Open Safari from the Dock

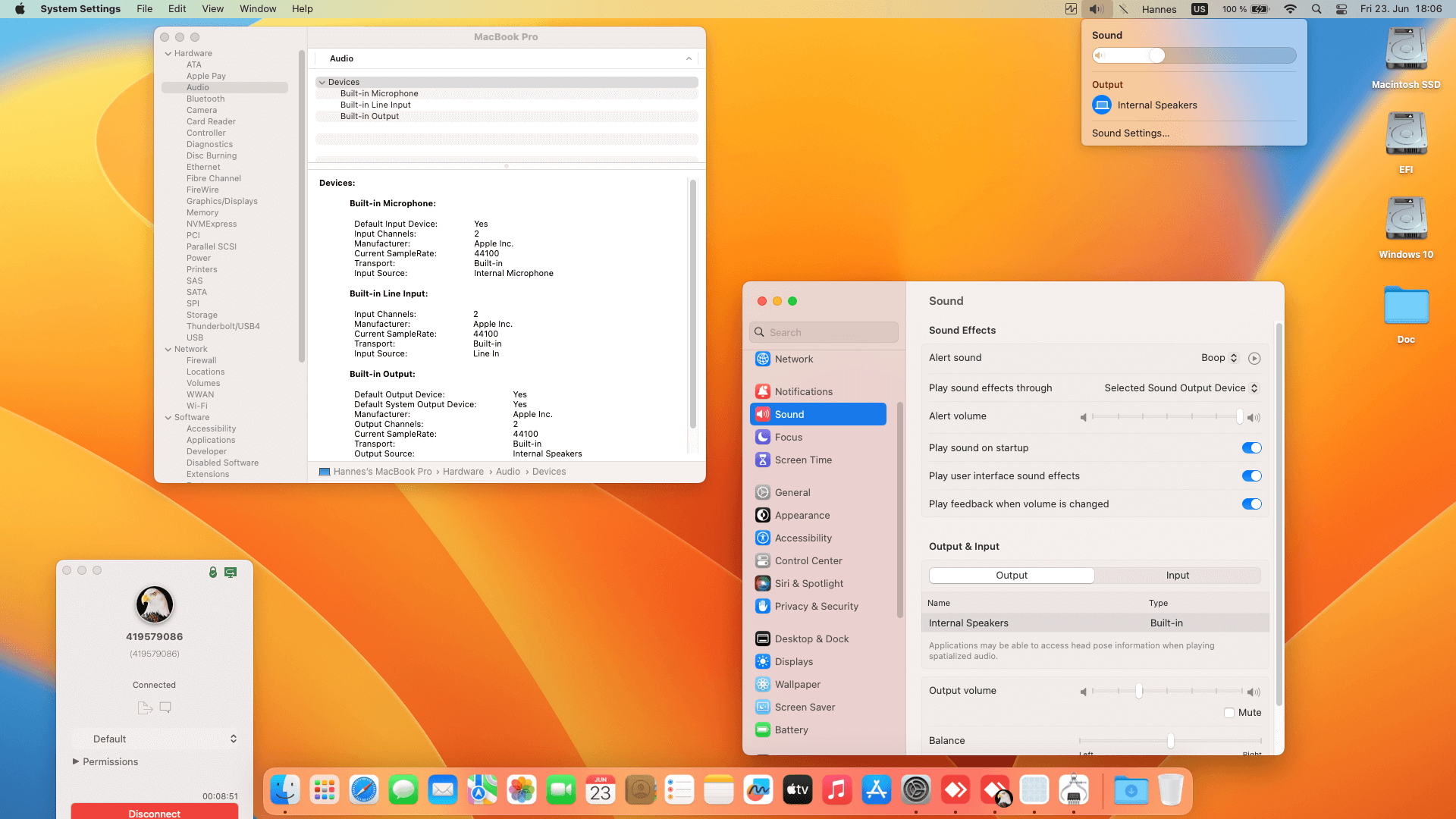[x=364, y=790]
